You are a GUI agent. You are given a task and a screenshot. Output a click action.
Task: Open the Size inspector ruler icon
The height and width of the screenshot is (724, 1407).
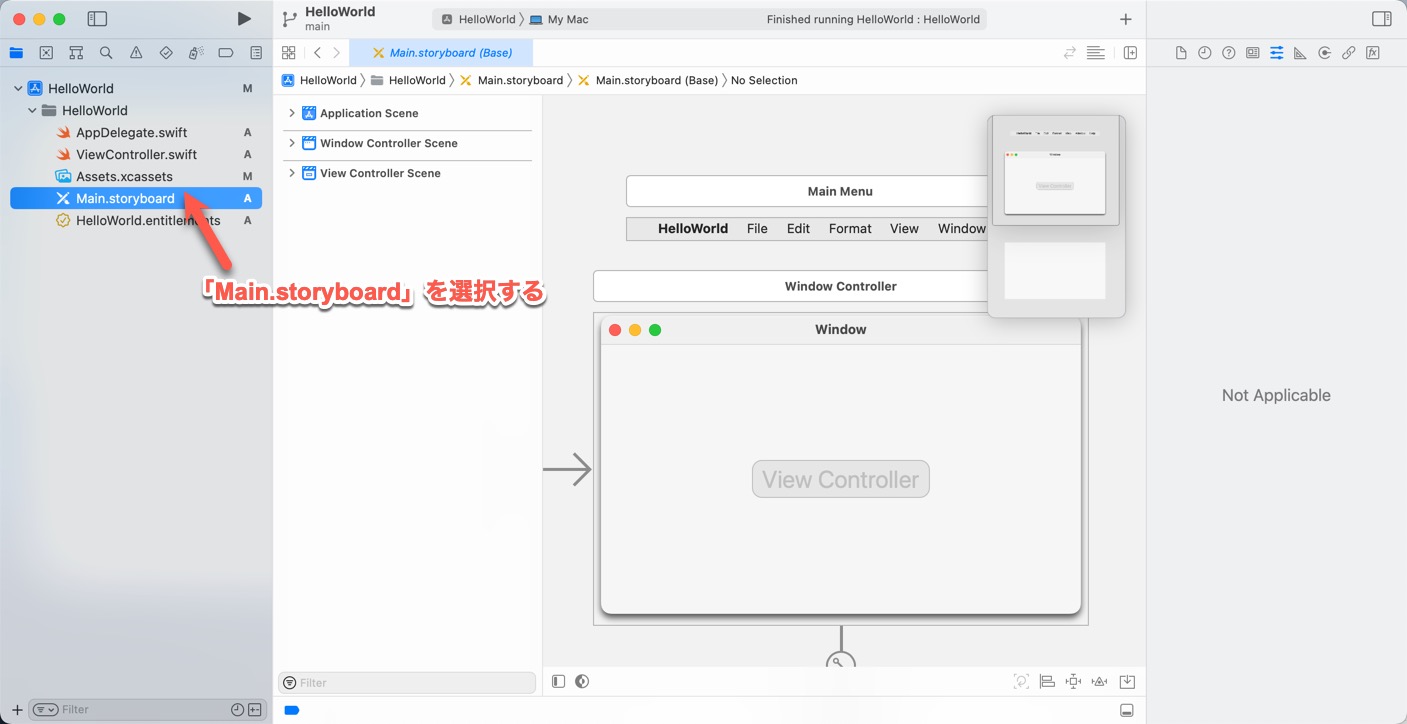(1300, 53)
